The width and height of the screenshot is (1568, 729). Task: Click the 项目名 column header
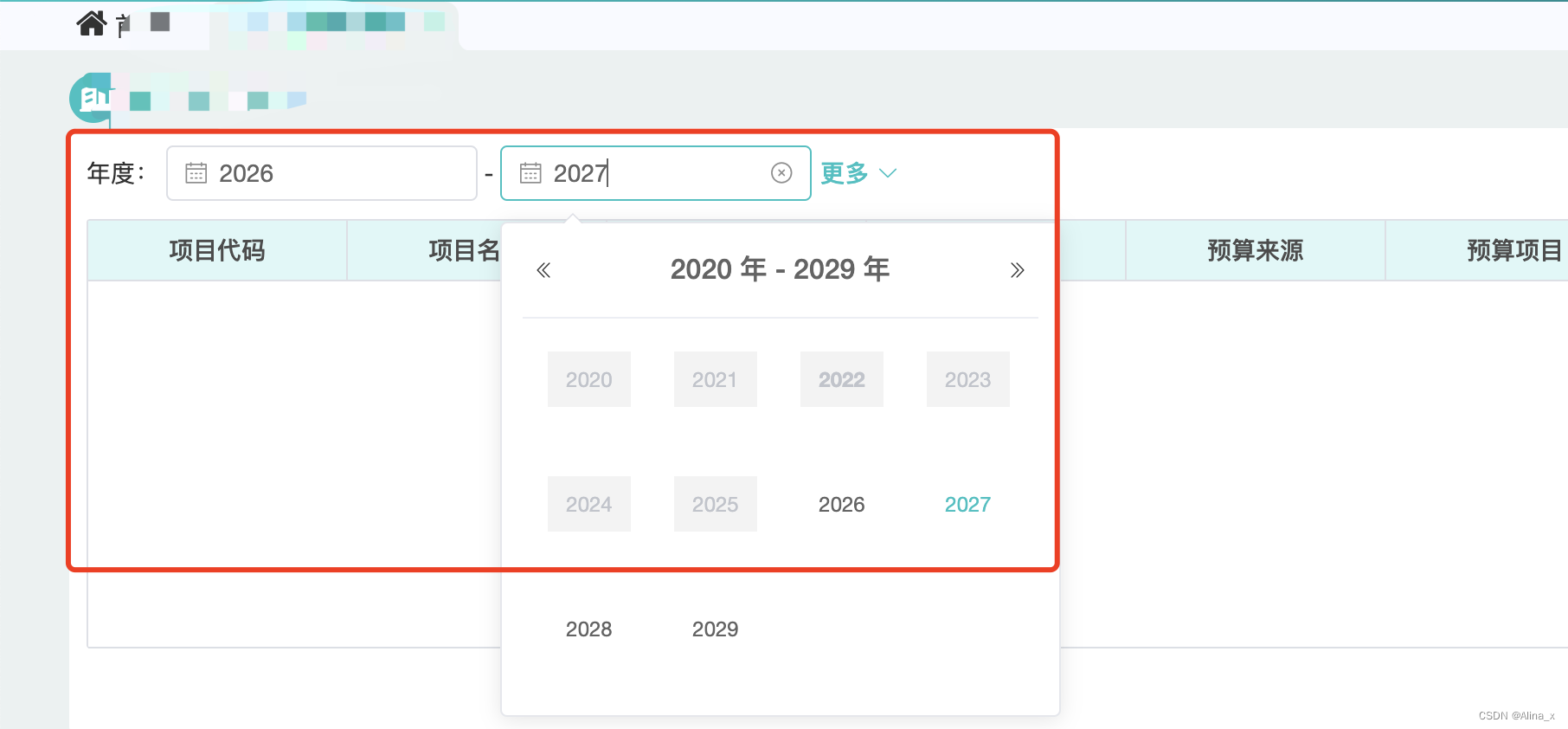tap(425, 250)
